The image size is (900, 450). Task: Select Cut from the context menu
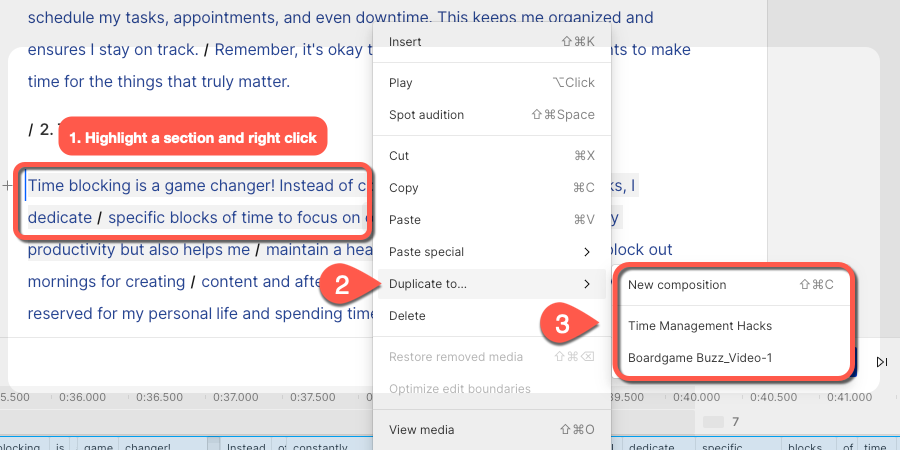coord(491,156)
